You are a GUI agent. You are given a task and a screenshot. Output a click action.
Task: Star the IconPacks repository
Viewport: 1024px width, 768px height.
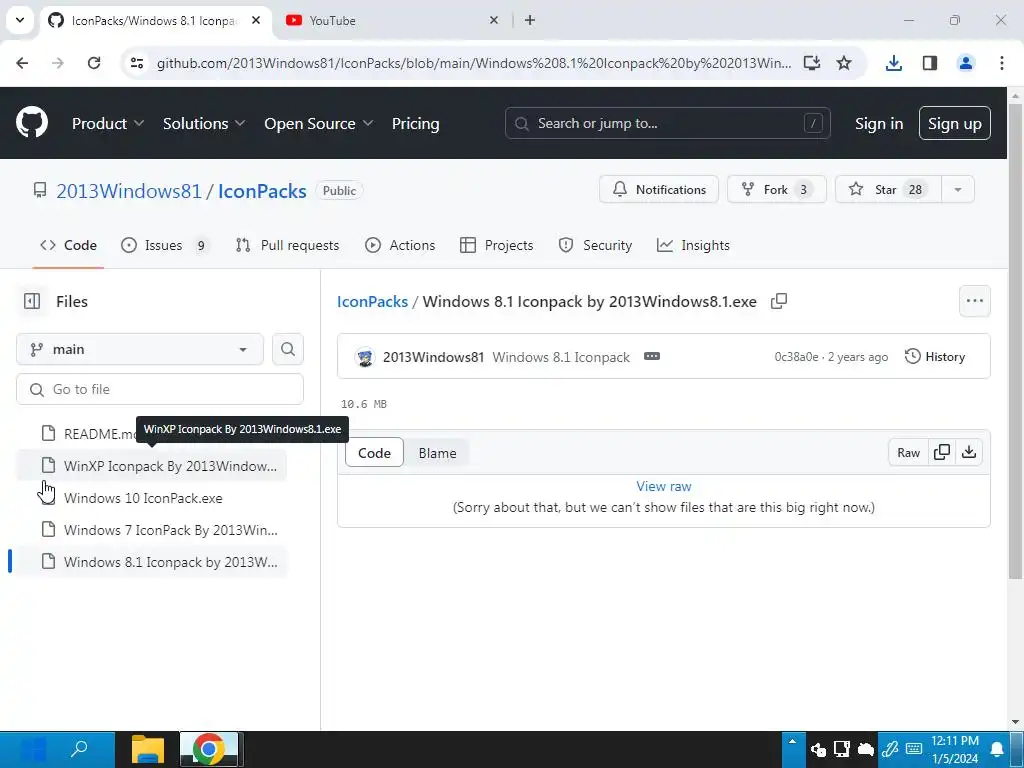(888, 189)
